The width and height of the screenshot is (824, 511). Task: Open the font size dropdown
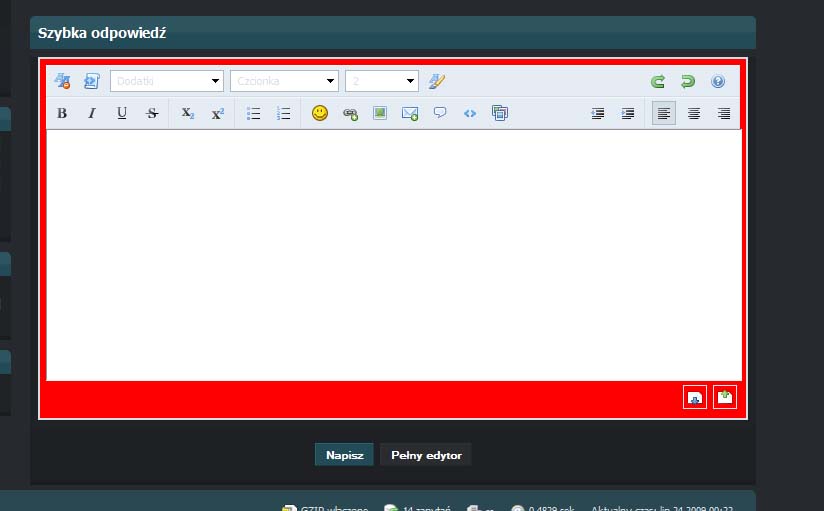[x=382, y=82]
